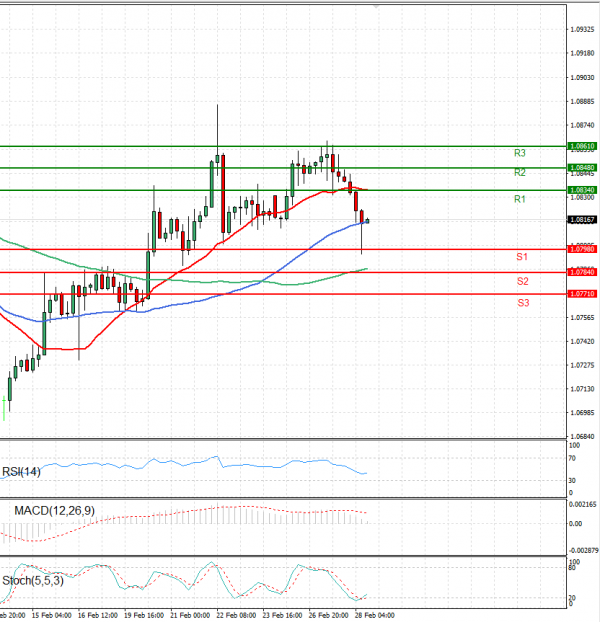
Task: Click the 1.07565 price axis value
Action: (582, 318)
